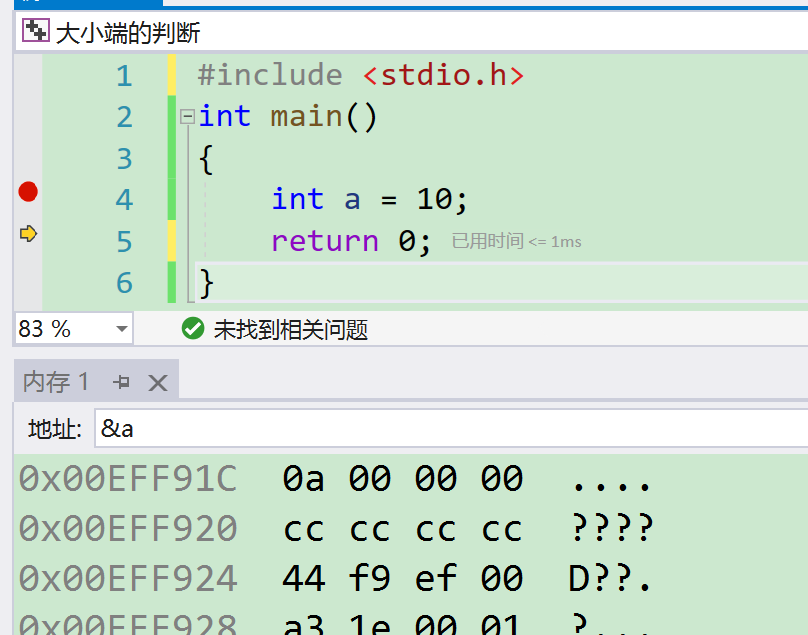Viewport: 808px width, 635px height.
Task: Click the value 10 on line 4
Action: pos(434,199)
